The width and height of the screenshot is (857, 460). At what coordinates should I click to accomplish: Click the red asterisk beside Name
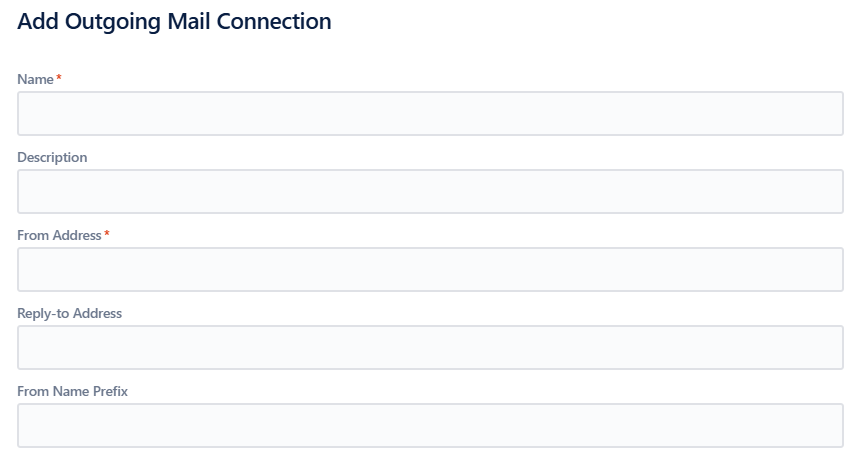click(x=59, y=78)
